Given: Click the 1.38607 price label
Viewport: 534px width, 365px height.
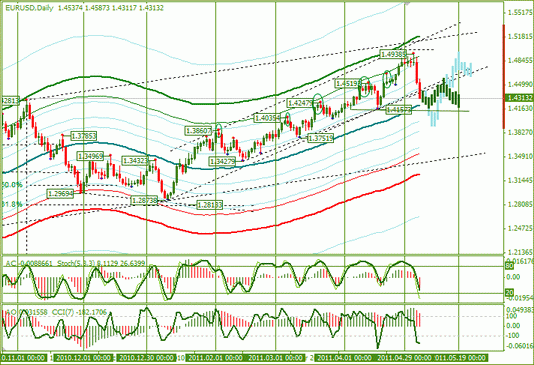Looking at the screenshot, I should (199, 131).
